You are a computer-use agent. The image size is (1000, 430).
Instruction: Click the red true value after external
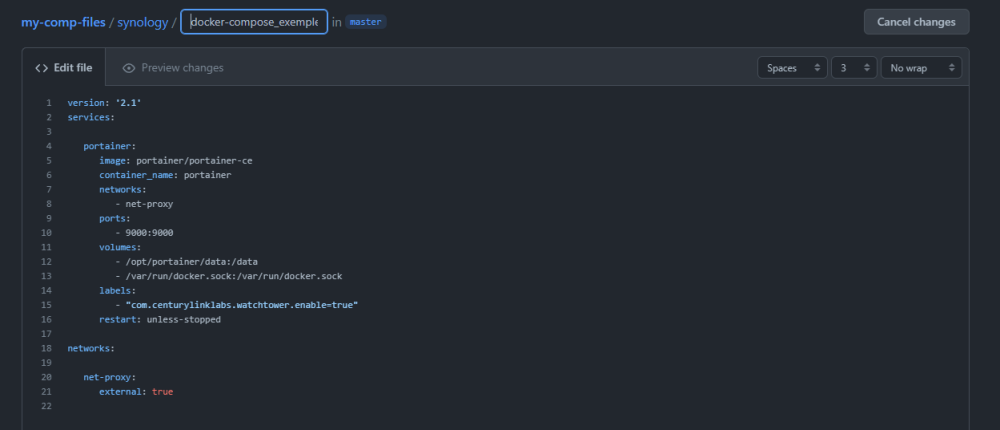[x=162, y=392]
